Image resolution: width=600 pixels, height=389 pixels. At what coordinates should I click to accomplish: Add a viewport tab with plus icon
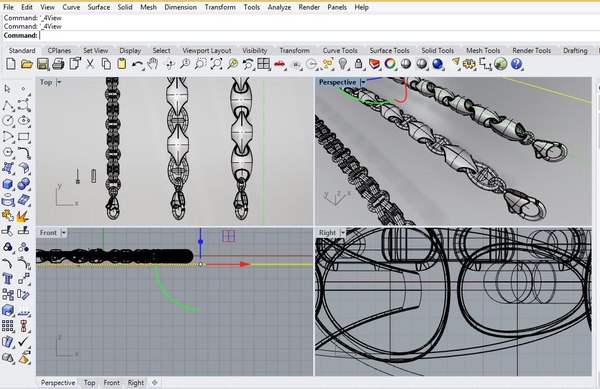tap(155, 382)
